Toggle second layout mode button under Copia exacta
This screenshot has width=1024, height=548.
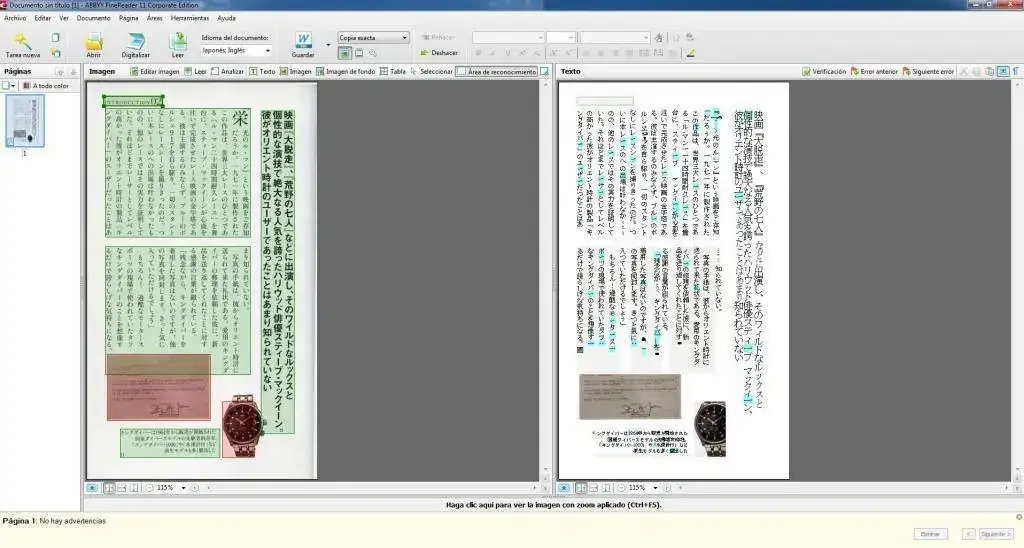(359, 53)
